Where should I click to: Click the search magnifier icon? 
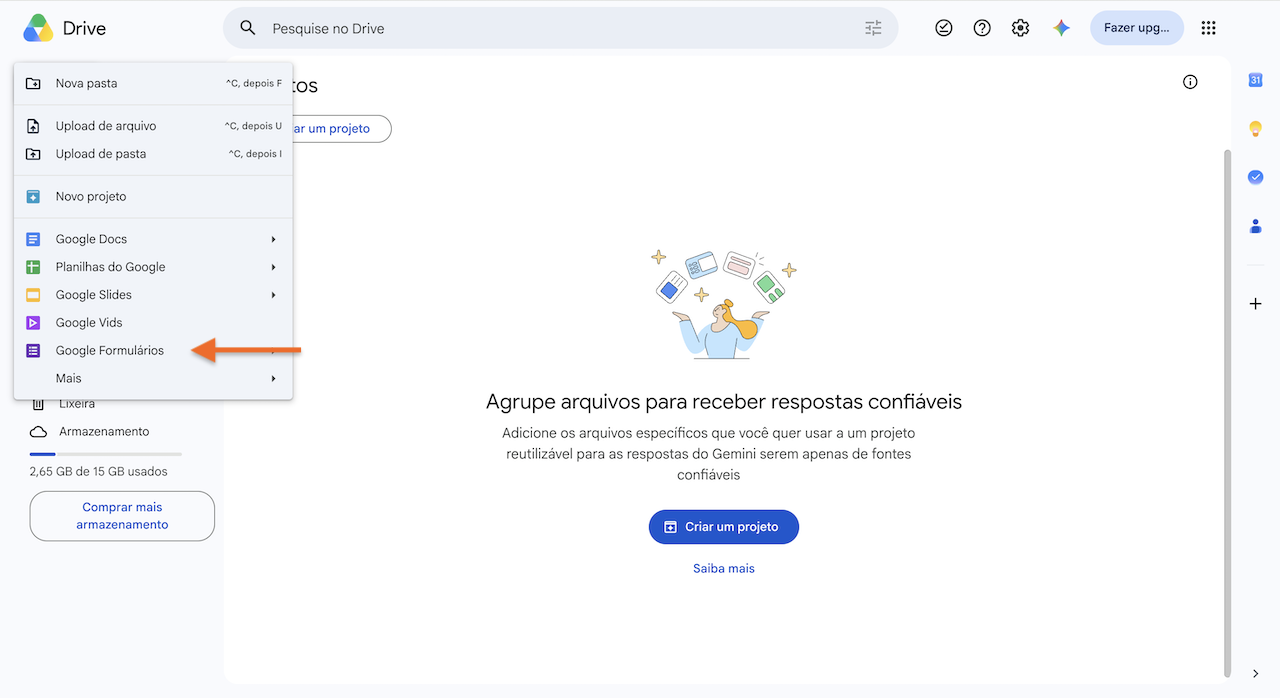pos(248,28)
